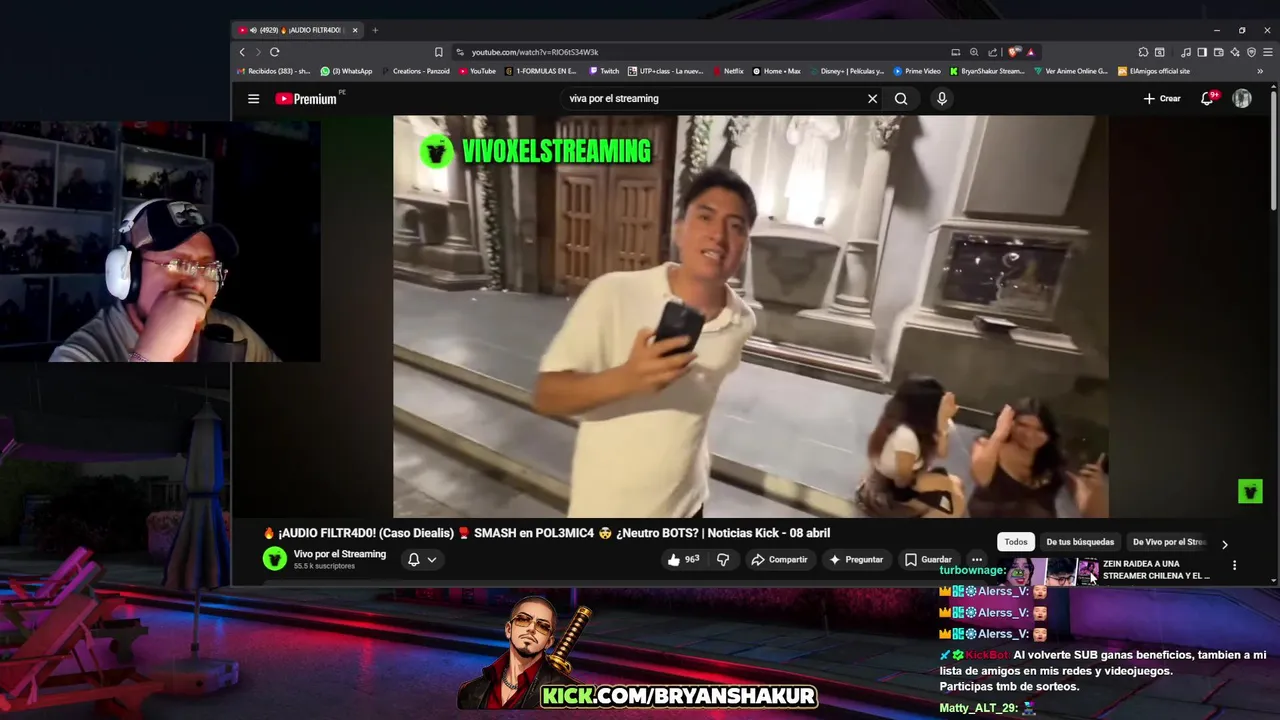1280x720 pixels.
Task: Open Leo AI sparkle icon
Action: tap(1235, 52)
